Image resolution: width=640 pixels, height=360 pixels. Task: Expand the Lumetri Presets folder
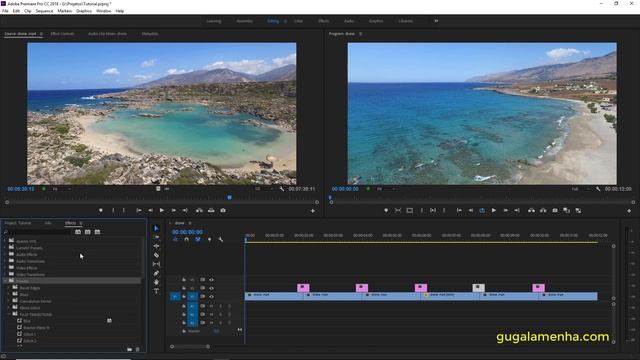5,248
